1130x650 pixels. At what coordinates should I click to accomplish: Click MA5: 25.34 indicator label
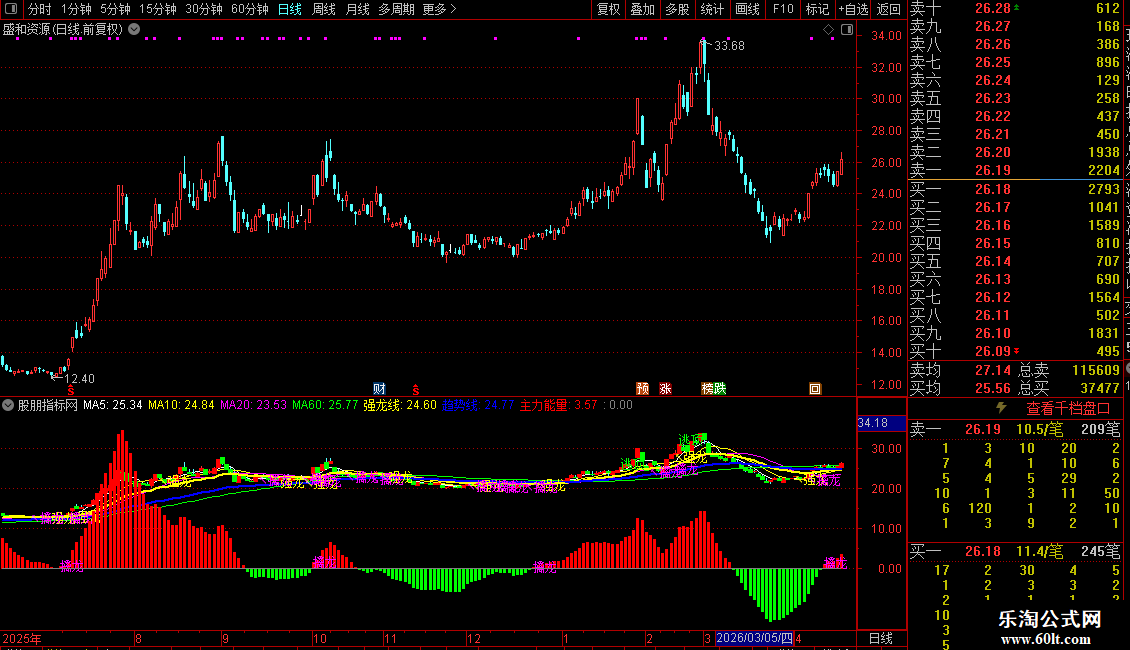[112, 405]
